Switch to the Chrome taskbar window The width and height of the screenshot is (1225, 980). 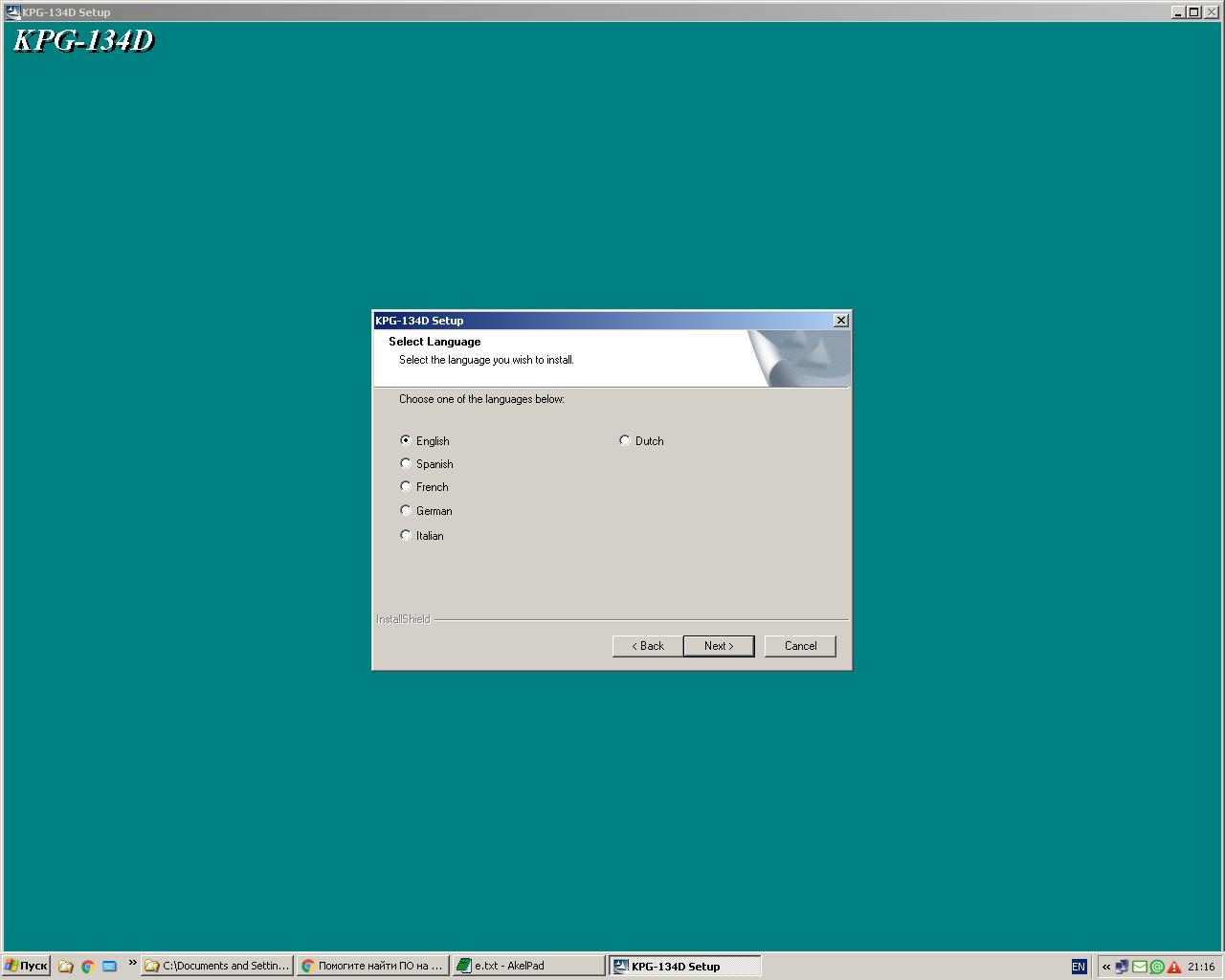click(373, 966)
